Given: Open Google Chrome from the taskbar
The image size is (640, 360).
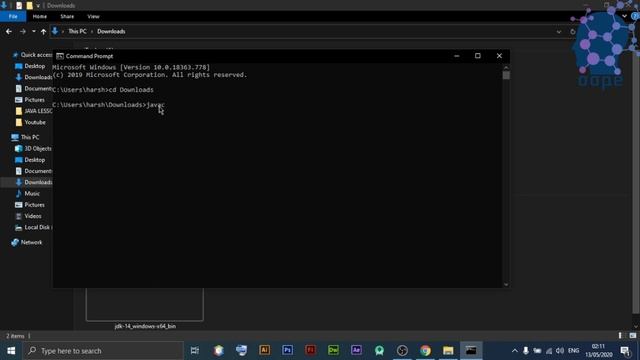Looking at the screenshot, I should (425, 351).
